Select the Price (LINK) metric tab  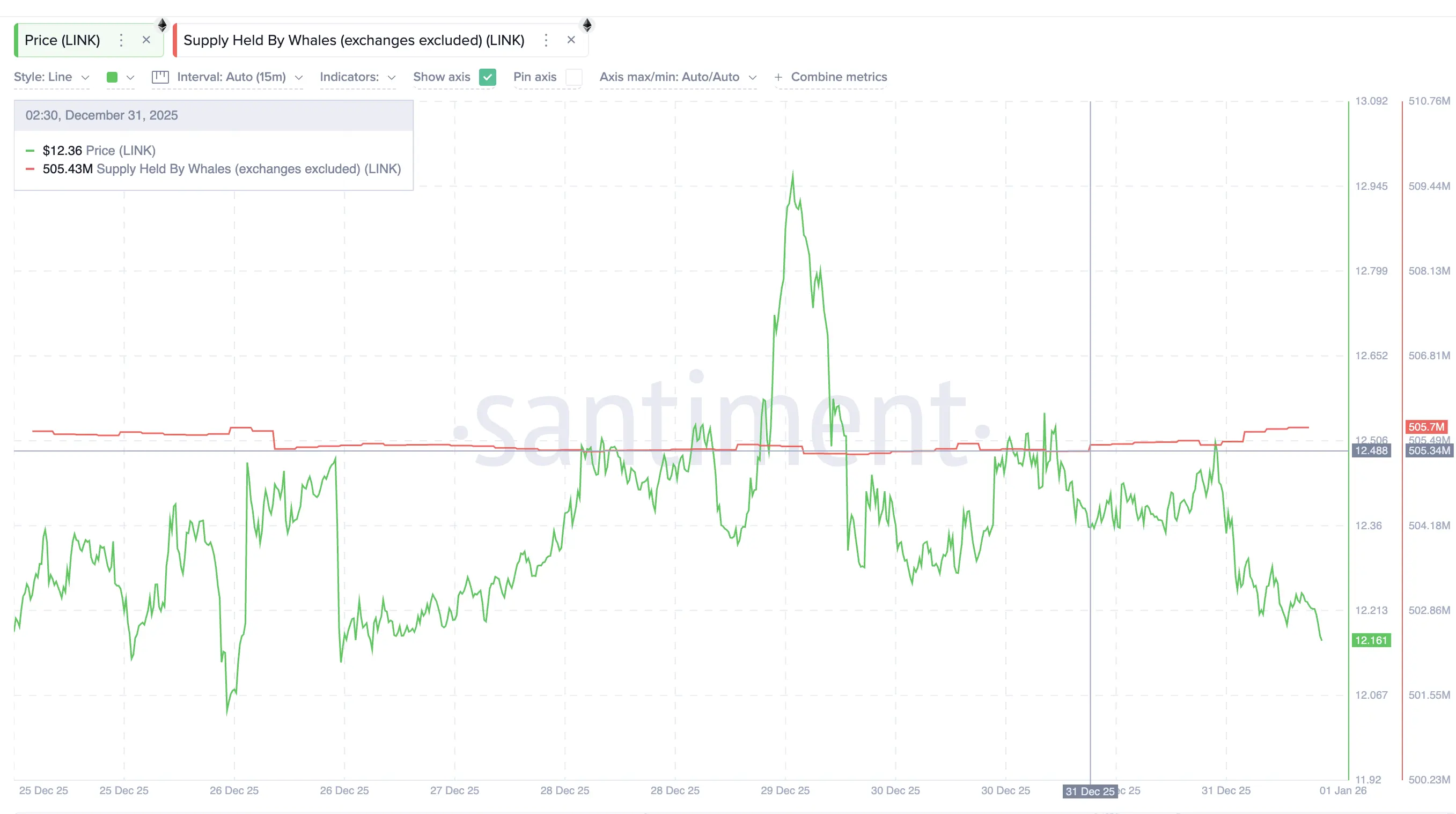click(62, 40)
